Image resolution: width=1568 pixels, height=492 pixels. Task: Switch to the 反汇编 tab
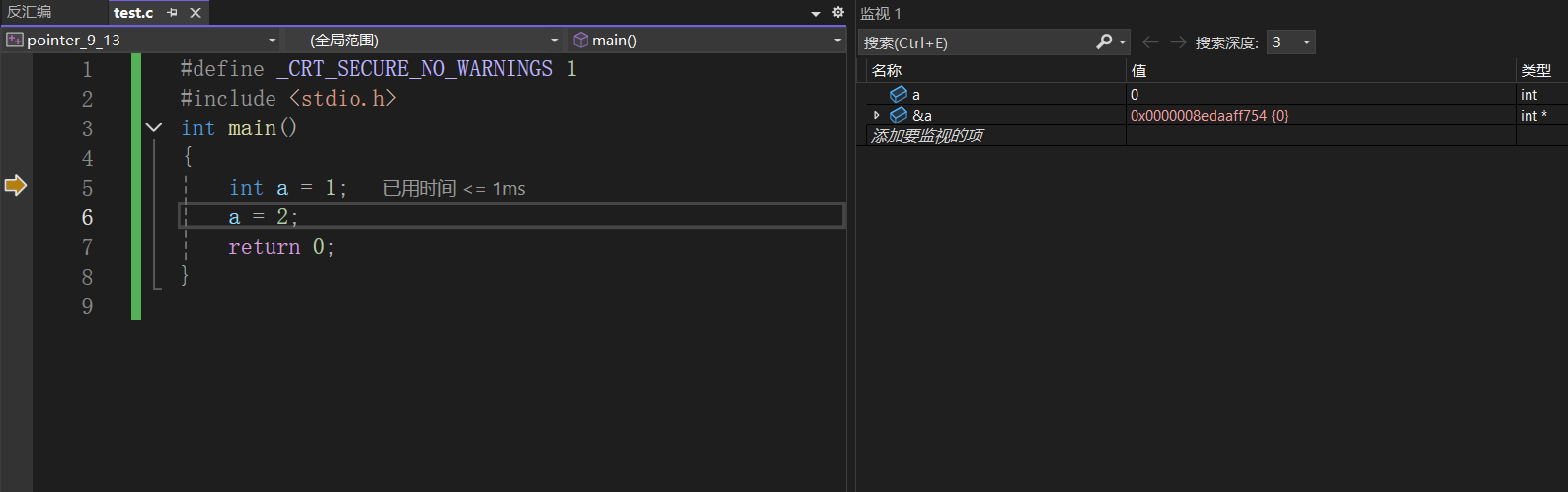click(30, 12)
